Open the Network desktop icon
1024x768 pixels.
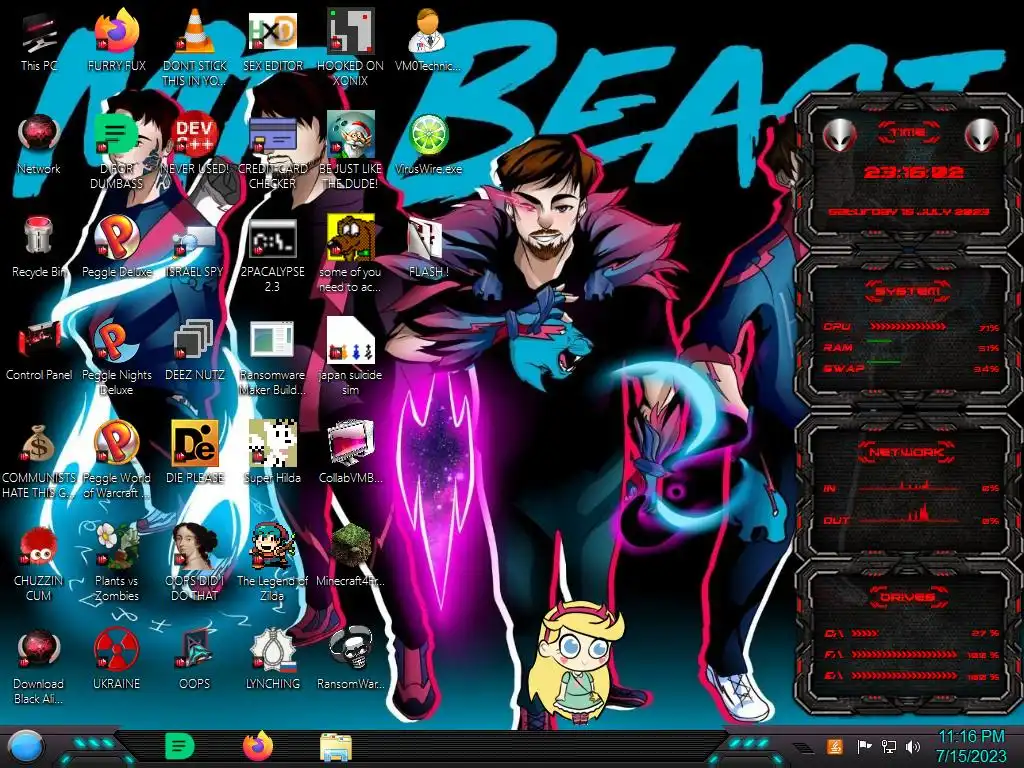tap(39, 142)
